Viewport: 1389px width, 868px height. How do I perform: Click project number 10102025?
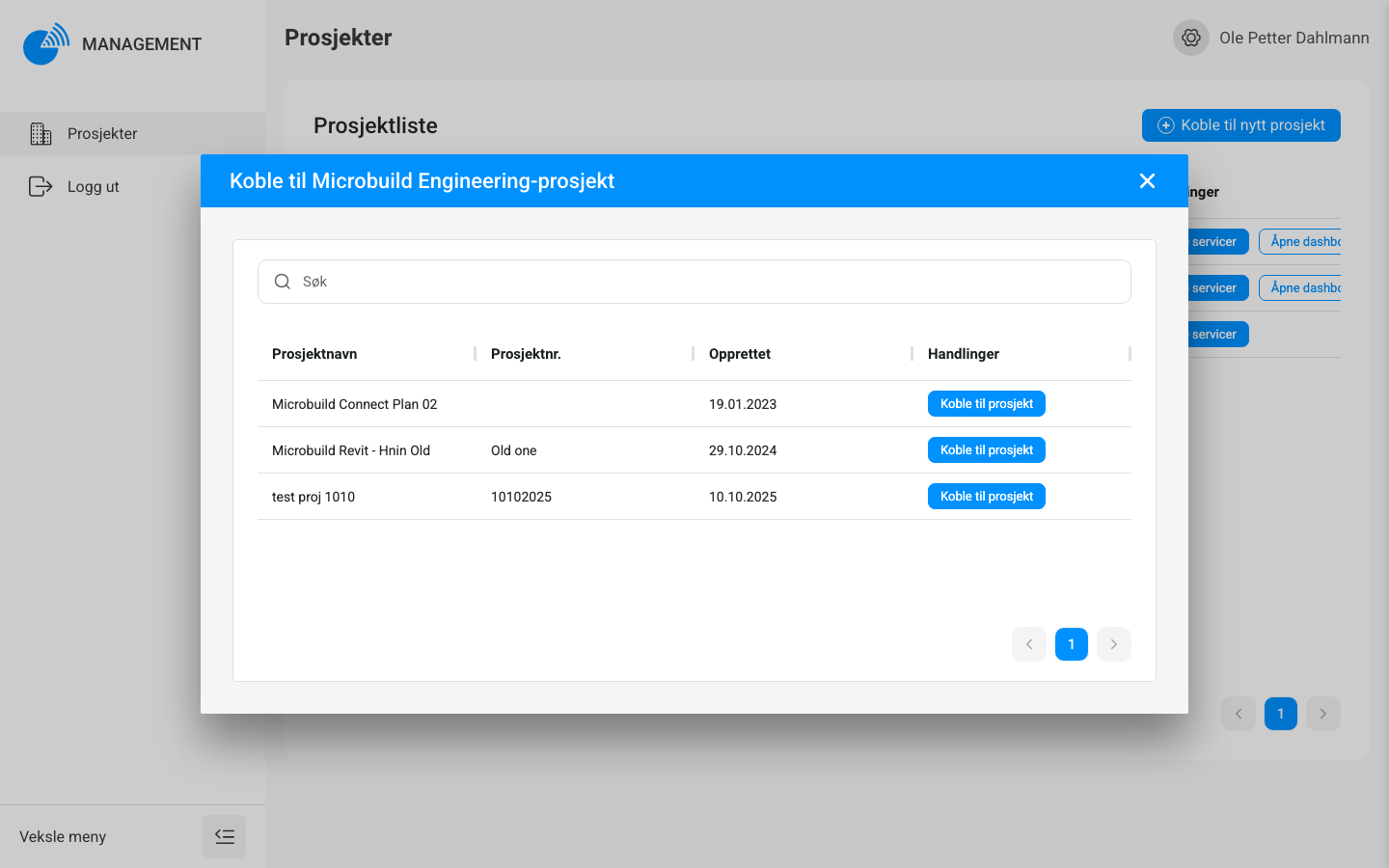click(521, 497)
